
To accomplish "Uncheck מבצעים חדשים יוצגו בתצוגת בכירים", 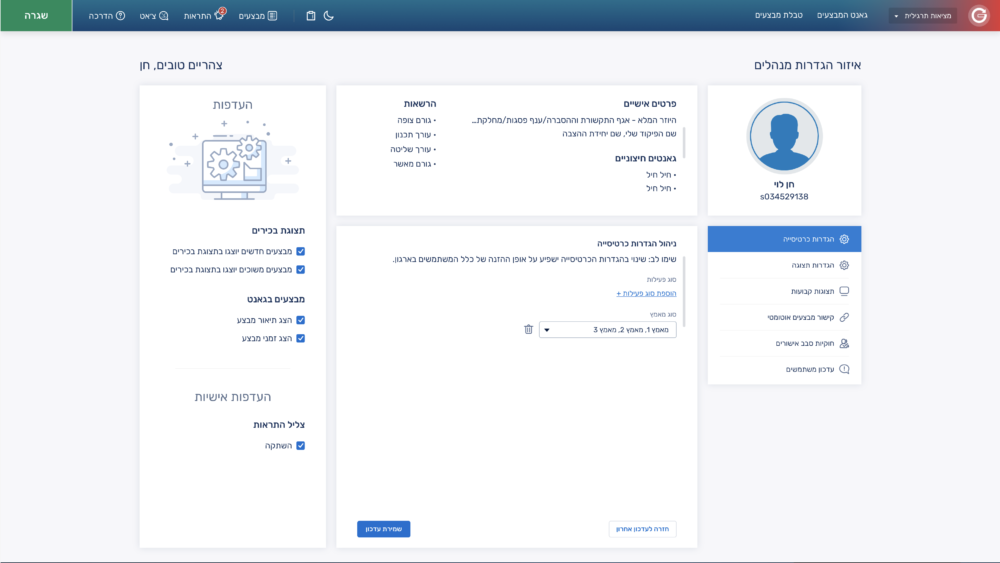I will click(300, 251).
